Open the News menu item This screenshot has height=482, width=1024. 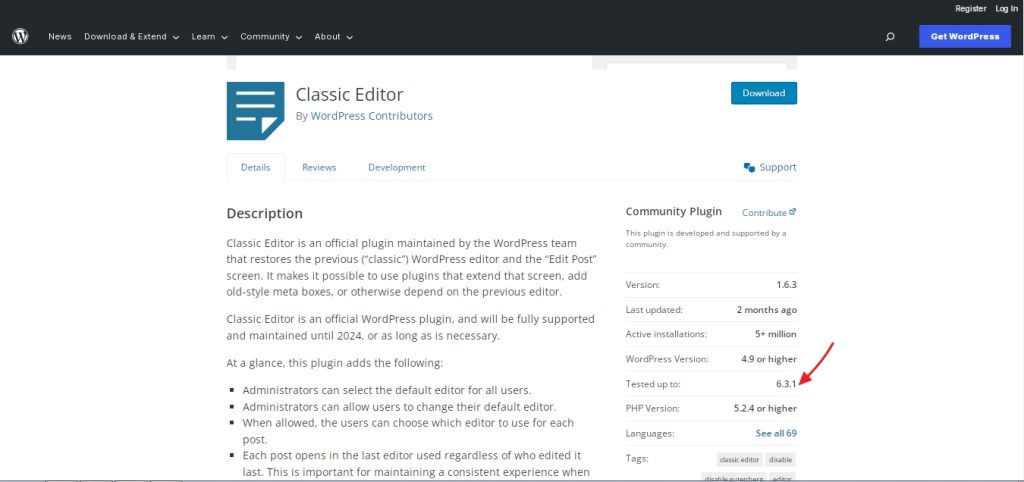click(x=59, y=37)
